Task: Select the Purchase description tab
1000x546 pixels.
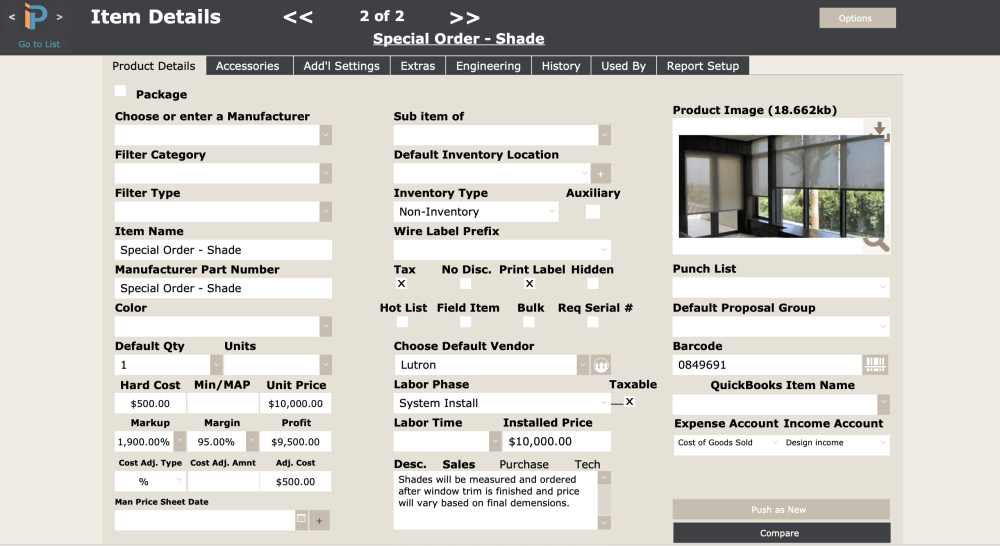Action: tap(524, 464)
